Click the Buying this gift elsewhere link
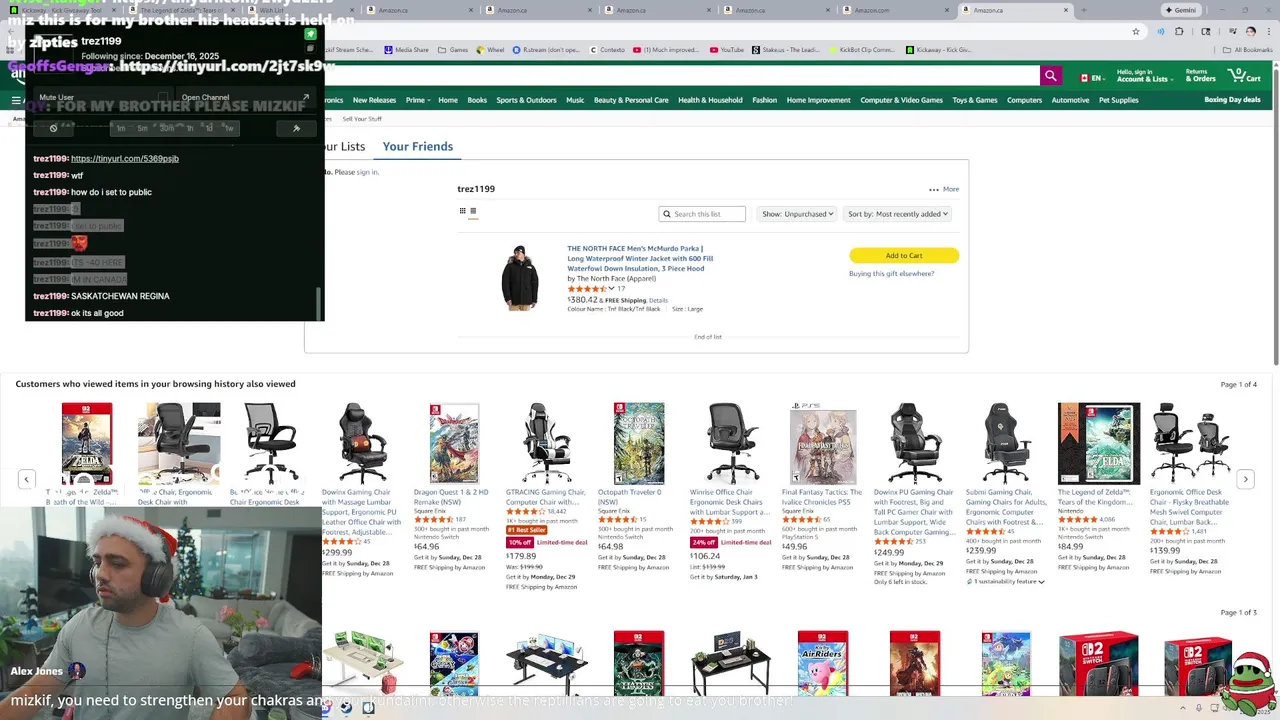Viewport: 1280px width, 720px height. coord(892,274)
